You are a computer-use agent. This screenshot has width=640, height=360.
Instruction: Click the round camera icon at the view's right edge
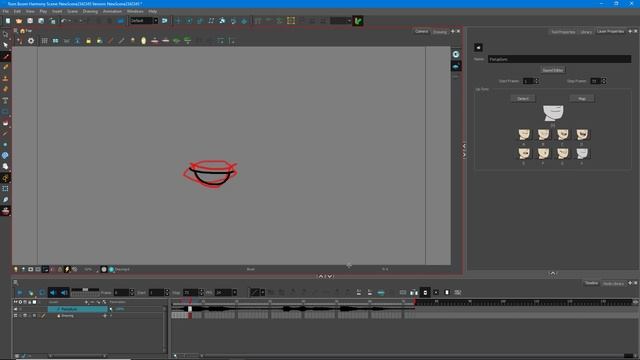(x=456, y=54)
